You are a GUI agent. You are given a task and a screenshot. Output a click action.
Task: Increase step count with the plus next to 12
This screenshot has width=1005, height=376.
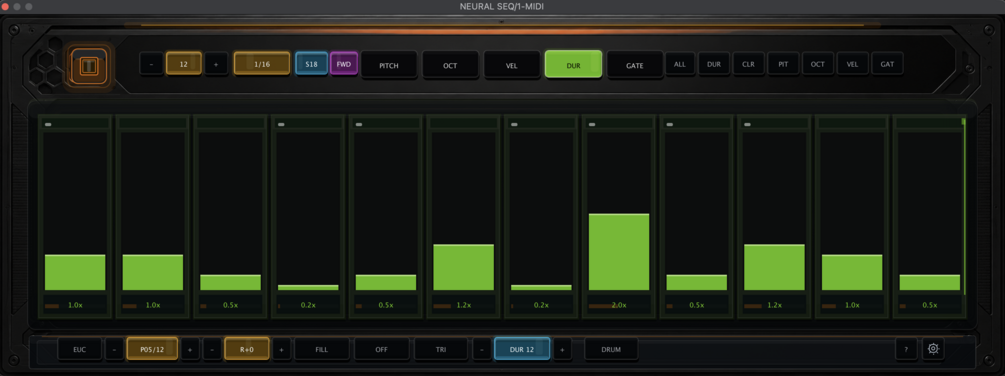pyautogui.click(x=216, y=64)
